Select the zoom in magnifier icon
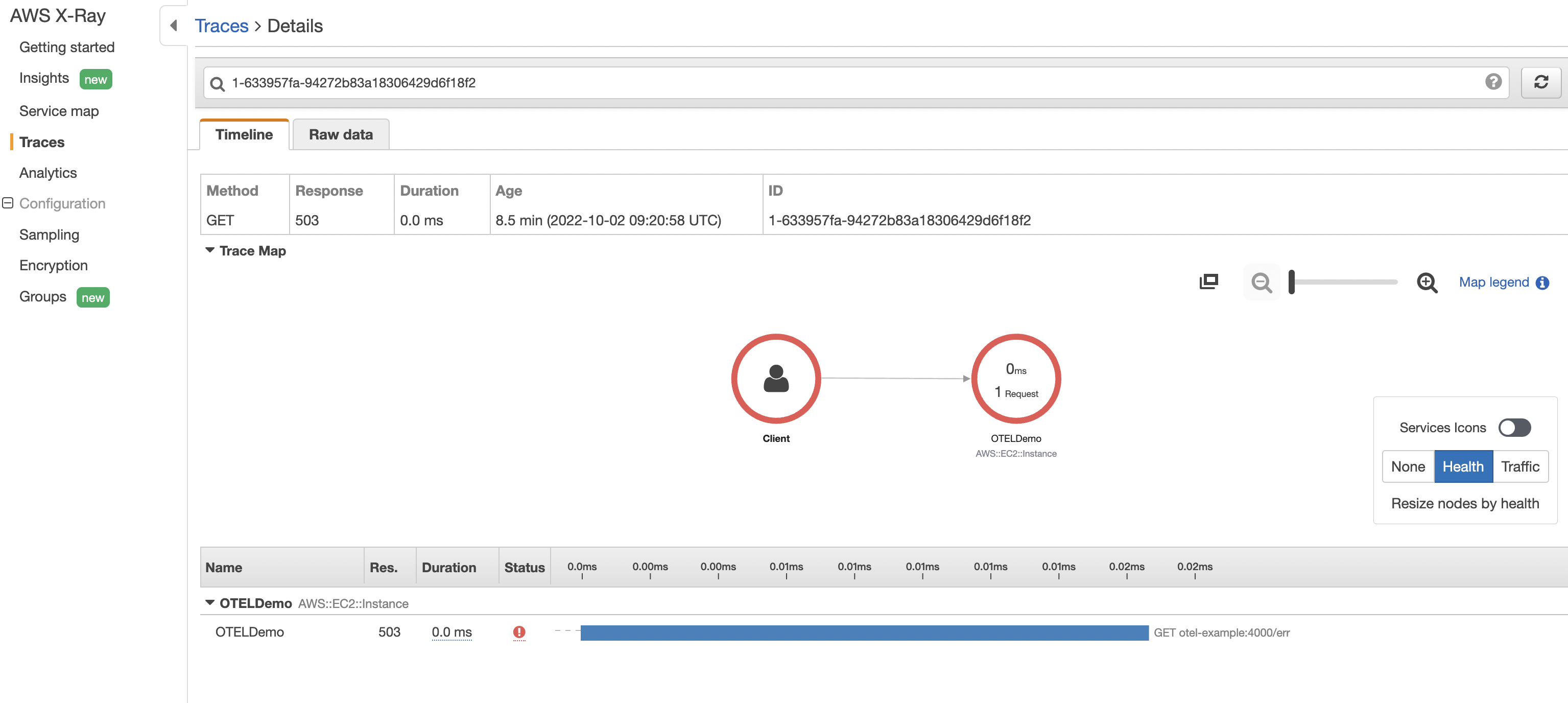The image size is (1568, 703). (1427, 283)
